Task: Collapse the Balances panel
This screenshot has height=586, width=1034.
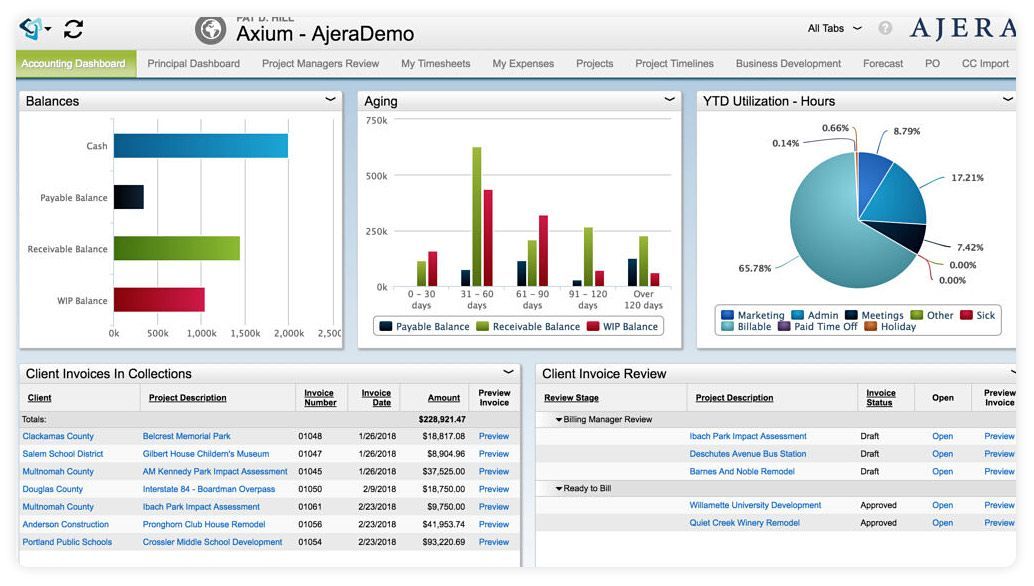Action: (x=330, y=100)
